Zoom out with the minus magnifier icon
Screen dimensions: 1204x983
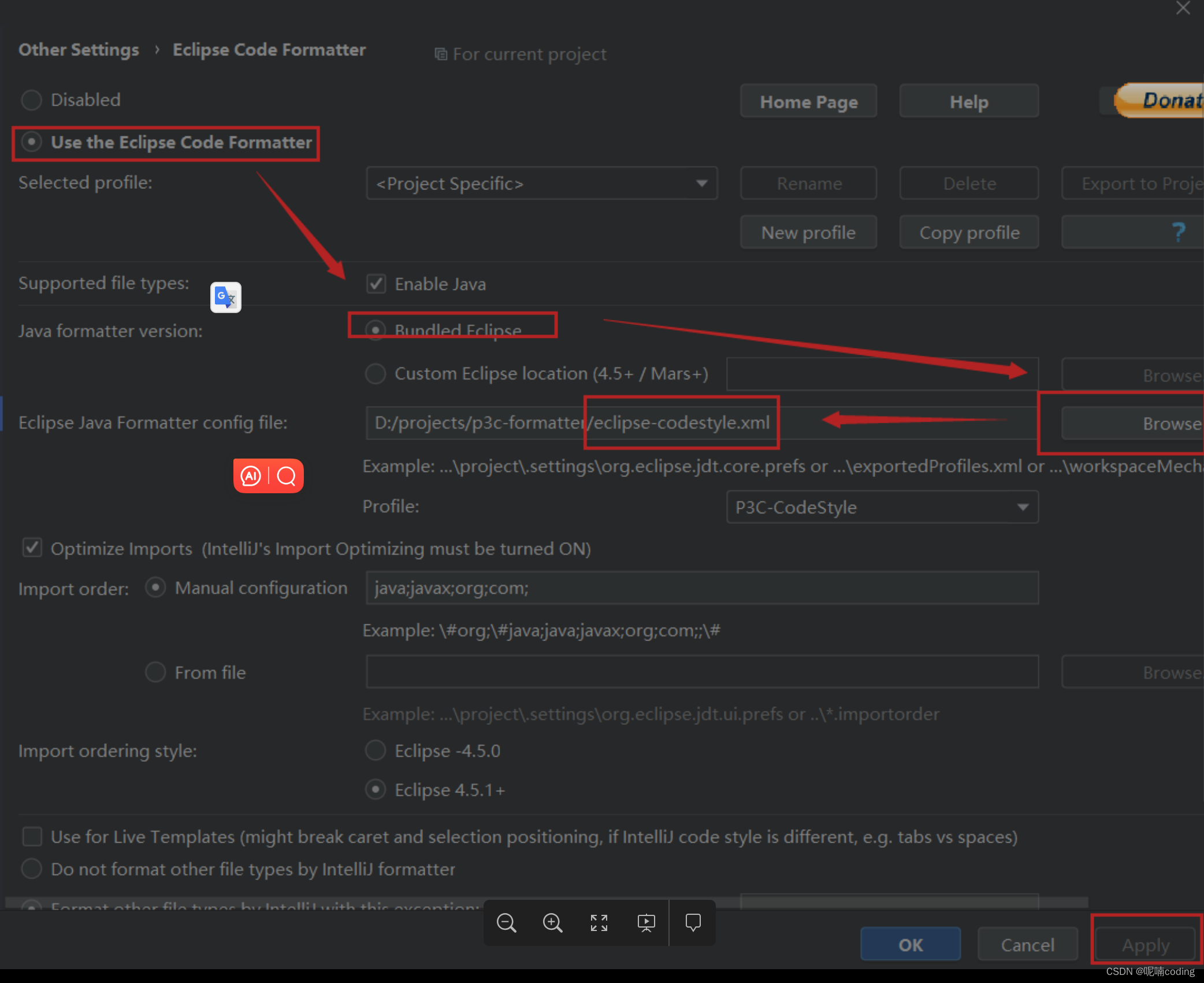point(507,923)
